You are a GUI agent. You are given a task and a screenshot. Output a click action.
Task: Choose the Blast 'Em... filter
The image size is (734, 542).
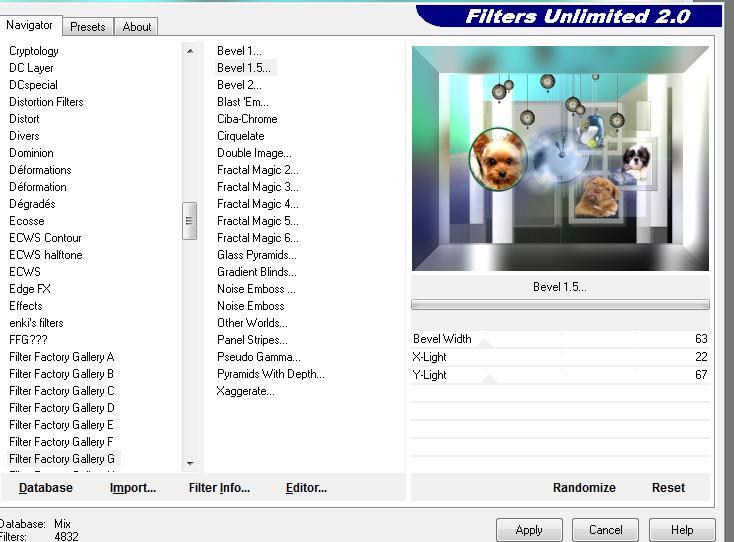(x=242, y=102)
